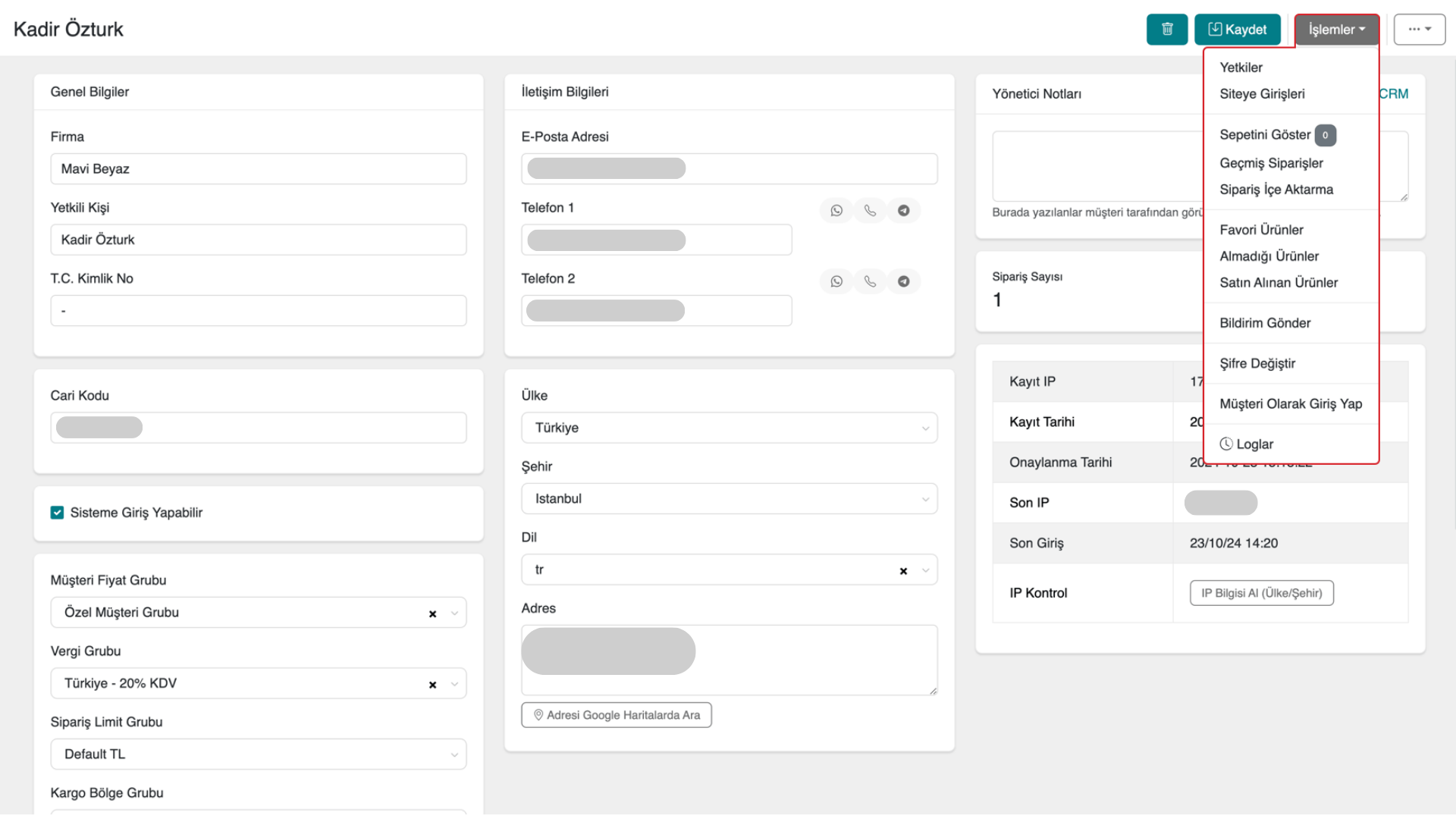Click the trash delete icon button
This screenshot has width=1456, height=819.
pos(1166,30)
